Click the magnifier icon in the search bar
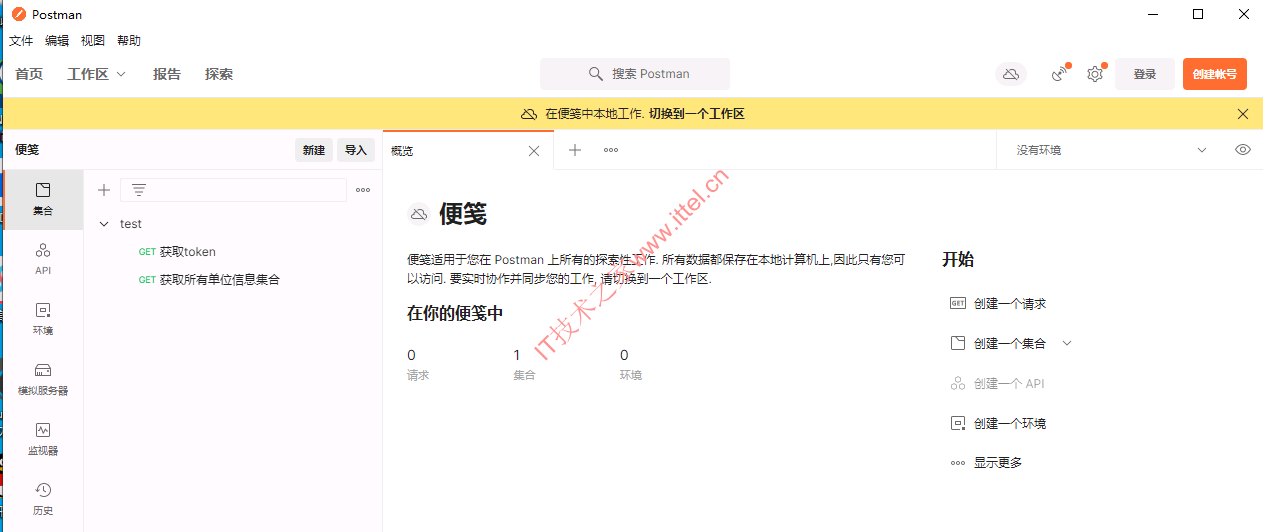The image size is (1263, 532). pos(596,74)
